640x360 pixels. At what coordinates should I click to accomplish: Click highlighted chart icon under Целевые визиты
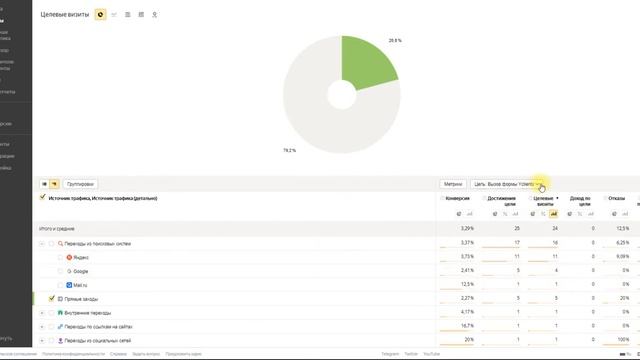click(553, 214)
